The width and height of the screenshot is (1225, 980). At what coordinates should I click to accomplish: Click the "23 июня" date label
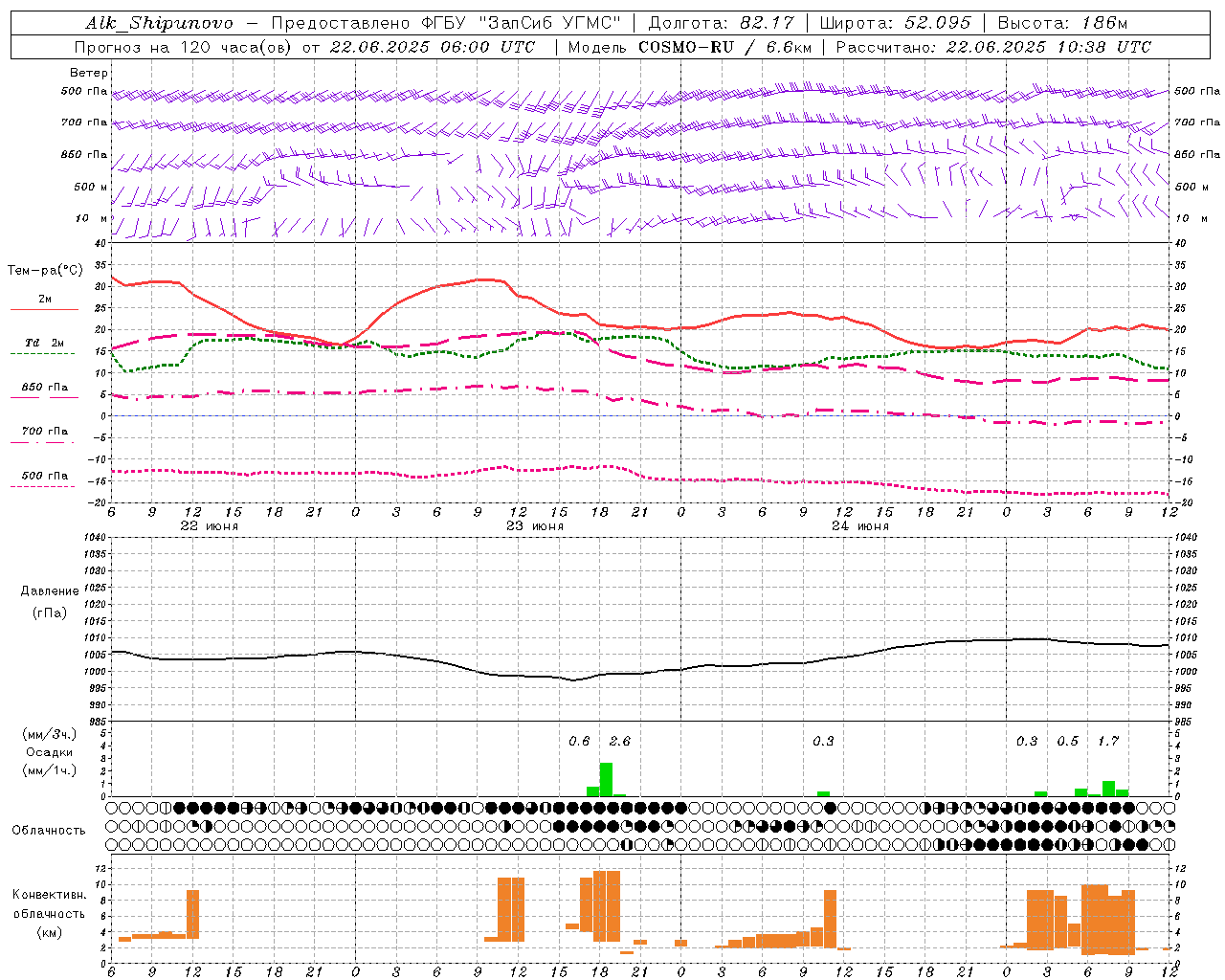pos(534,525)
